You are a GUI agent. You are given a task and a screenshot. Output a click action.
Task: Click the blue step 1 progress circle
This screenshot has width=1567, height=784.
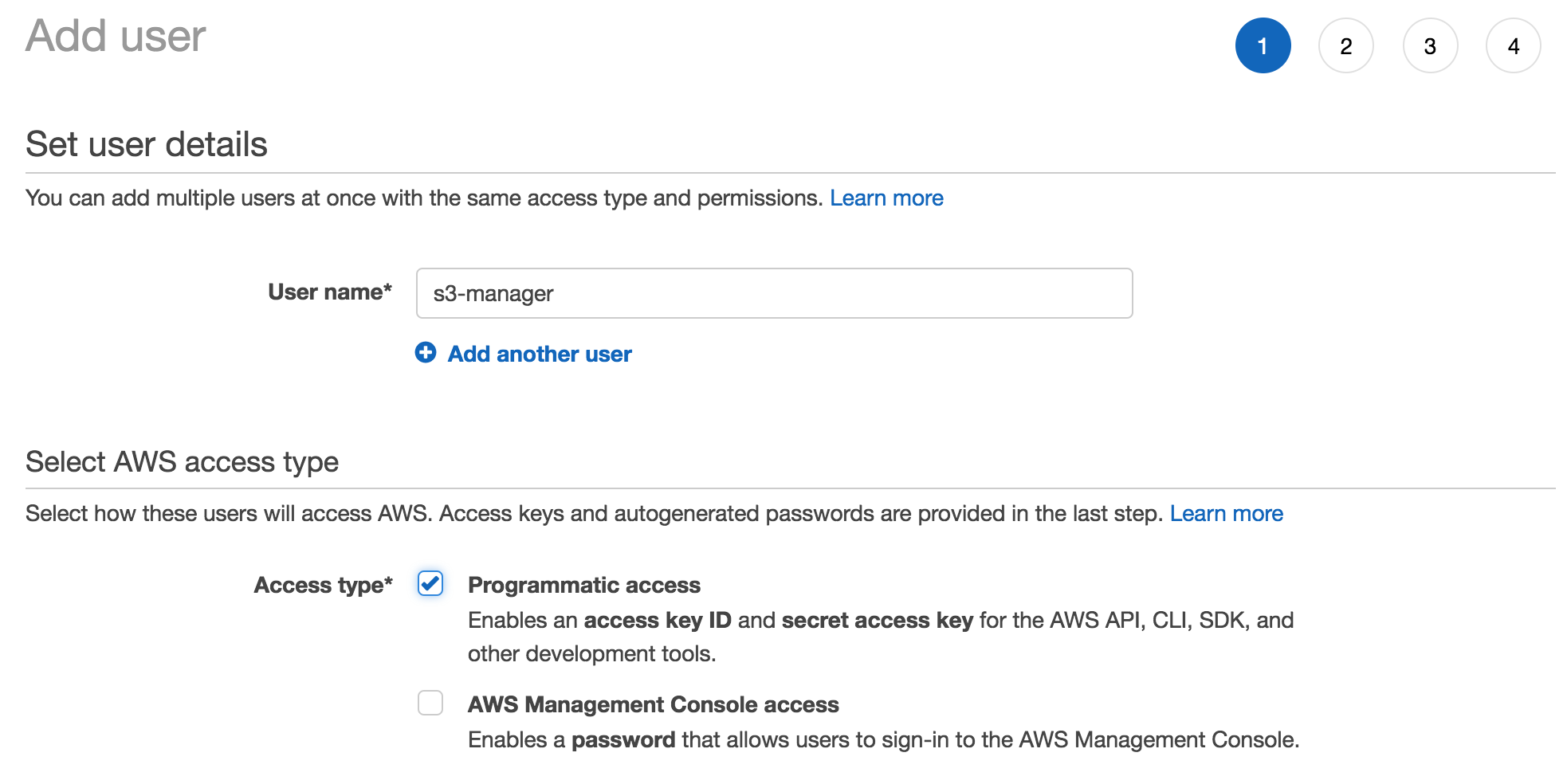(x=1263, y=45)
